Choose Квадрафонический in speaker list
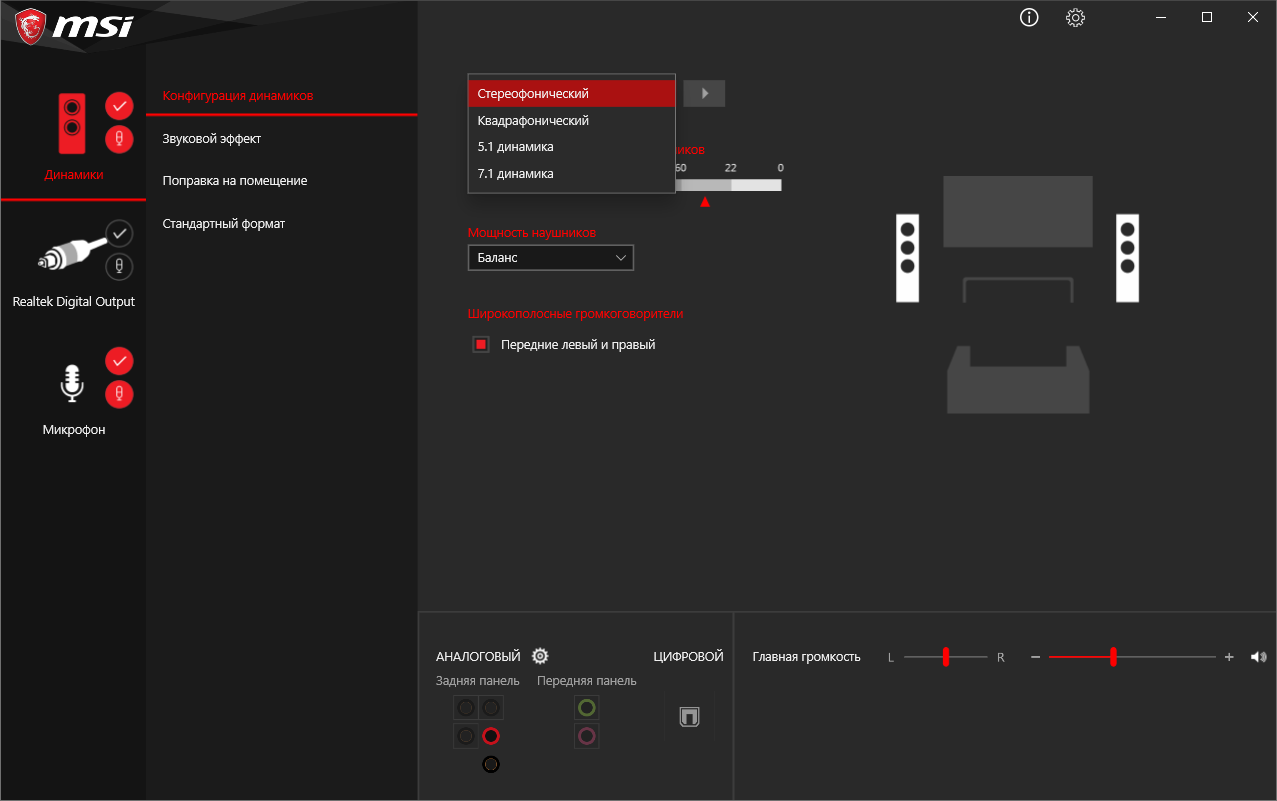 tap(571, 120)
